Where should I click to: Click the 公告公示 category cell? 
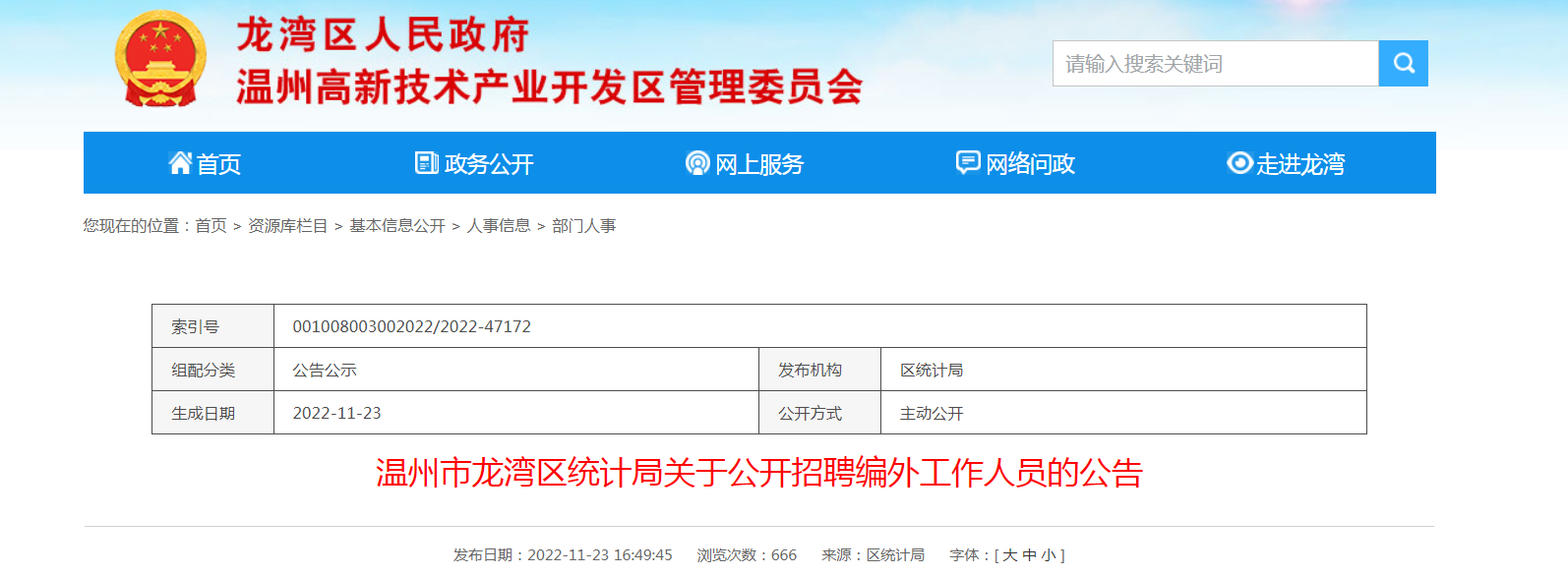click(x=516, y=370)
